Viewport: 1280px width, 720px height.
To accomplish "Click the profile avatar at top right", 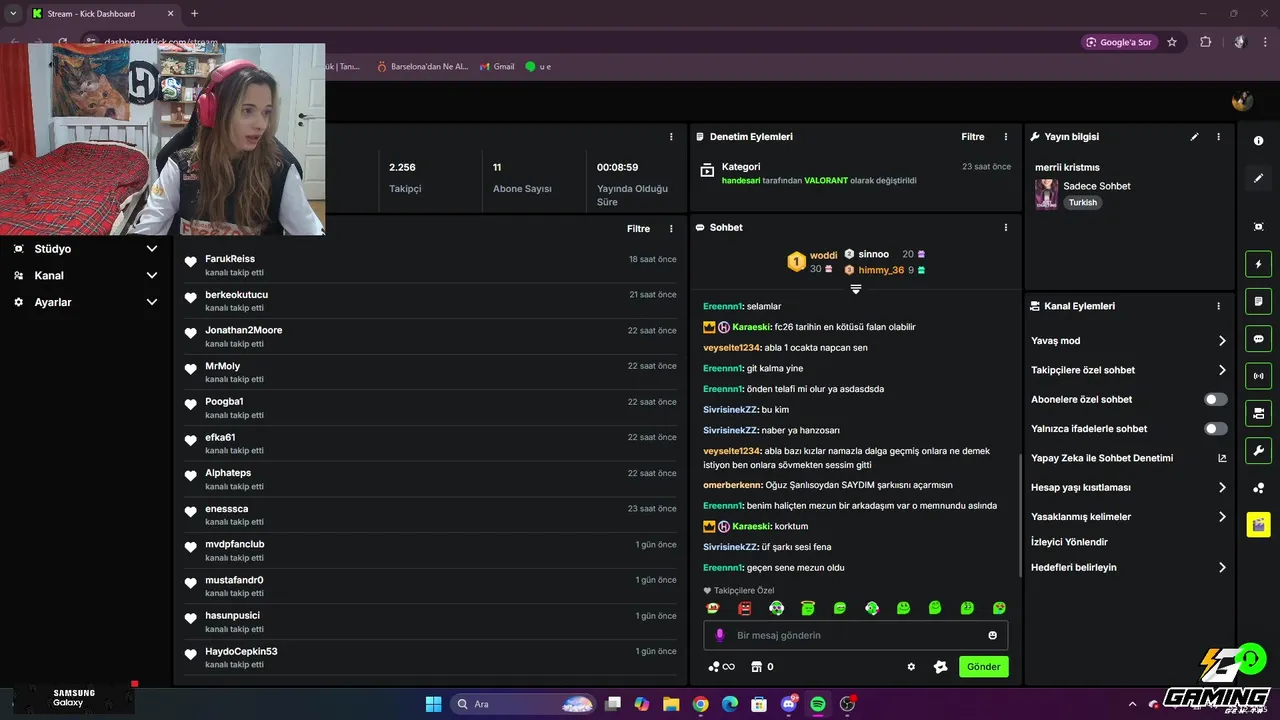I will pos(1242,101).
